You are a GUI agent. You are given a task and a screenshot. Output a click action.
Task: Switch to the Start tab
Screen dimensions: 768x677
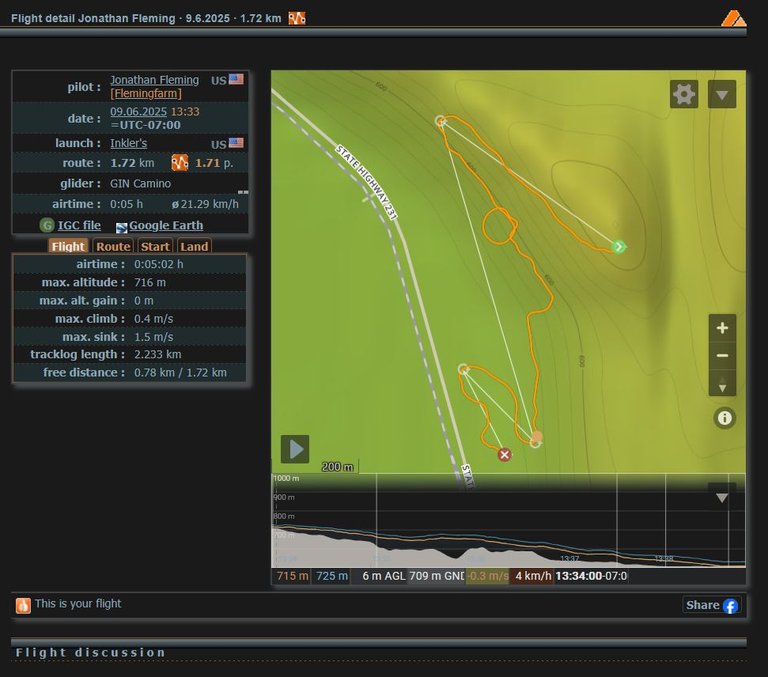click(155, 246)
